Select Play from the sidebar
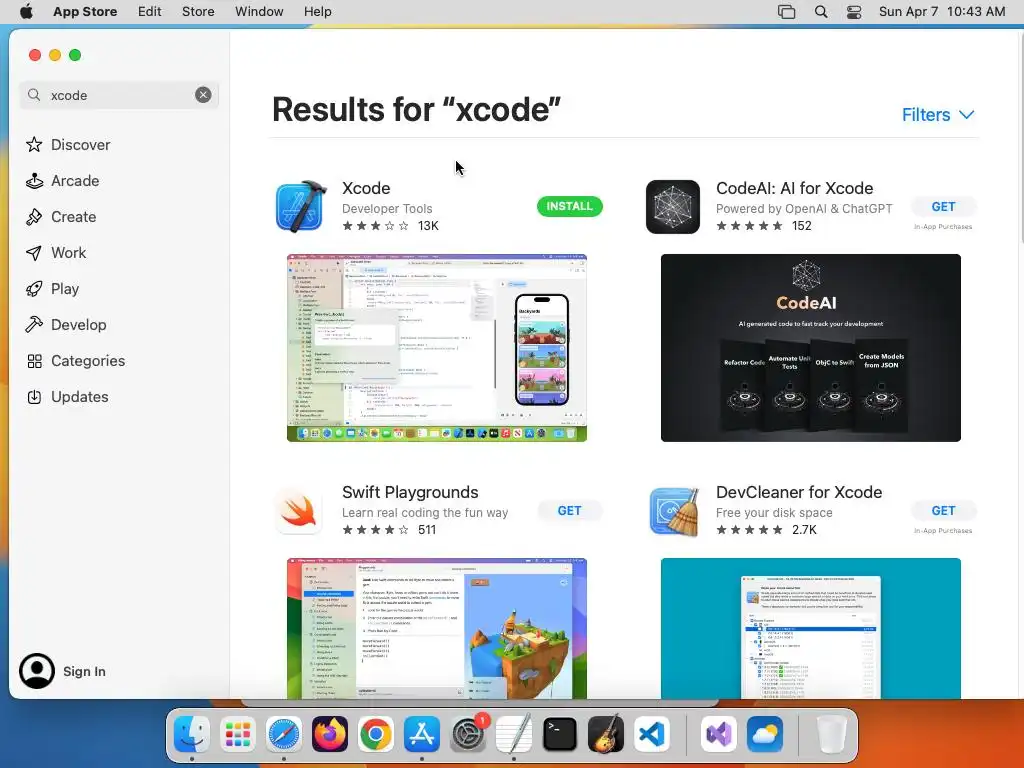 point(52,289)
